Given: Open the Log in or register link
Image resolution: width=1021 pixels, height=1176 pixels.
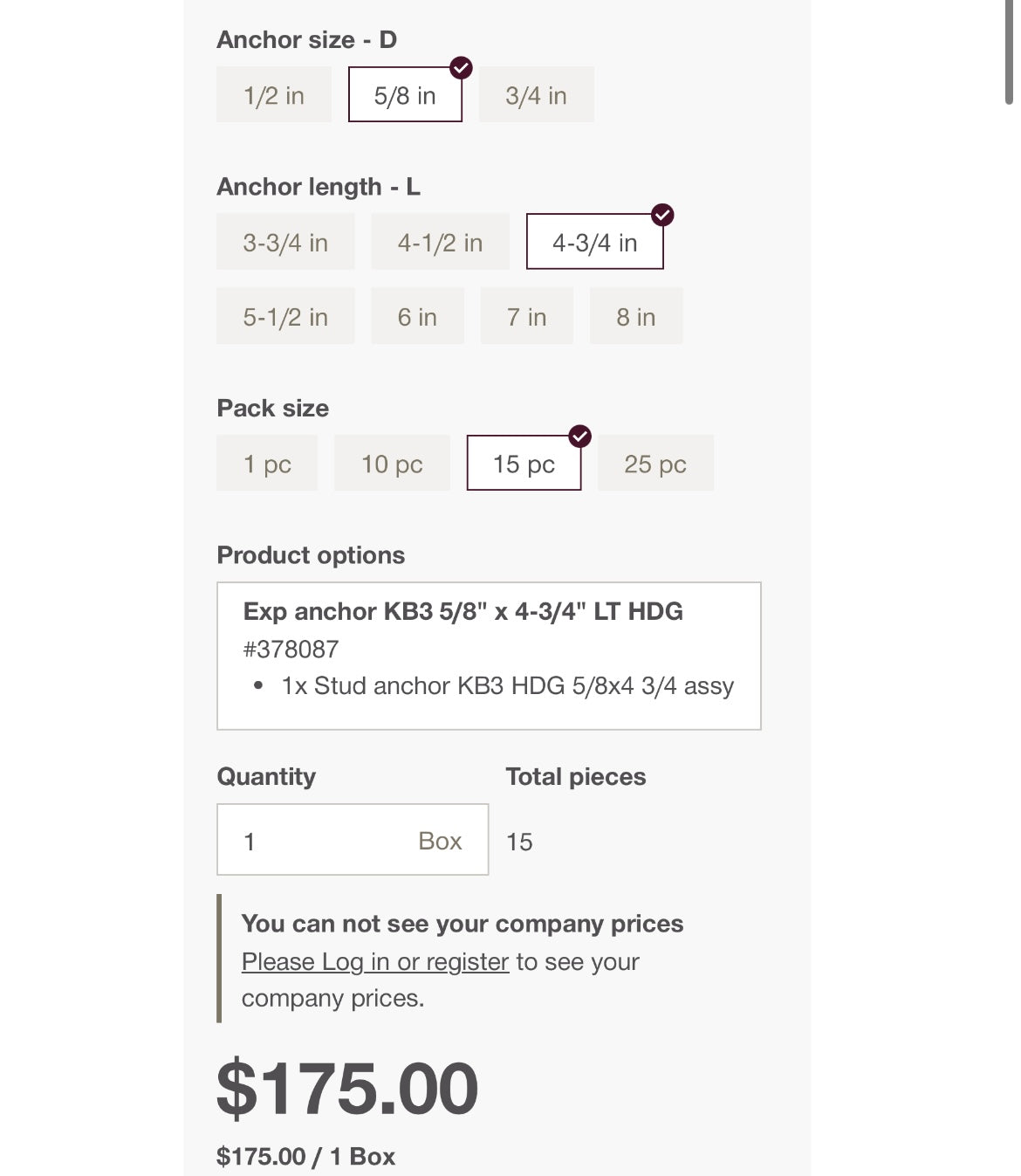Looking at the screenshot, I should (375, 962).
